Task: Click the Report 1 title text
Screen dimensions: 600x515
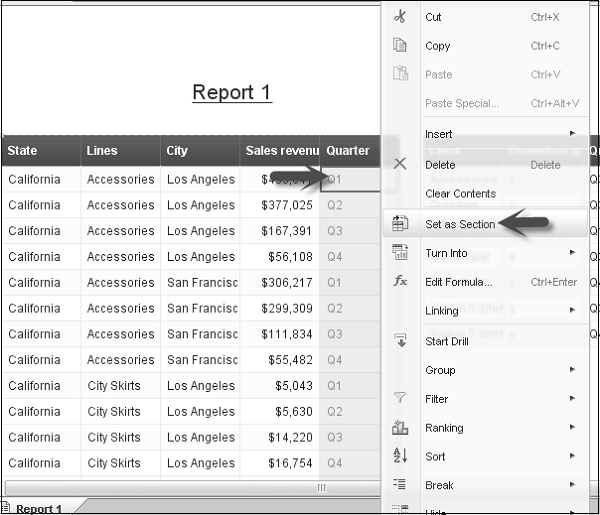Action: (x=231, y=93)
